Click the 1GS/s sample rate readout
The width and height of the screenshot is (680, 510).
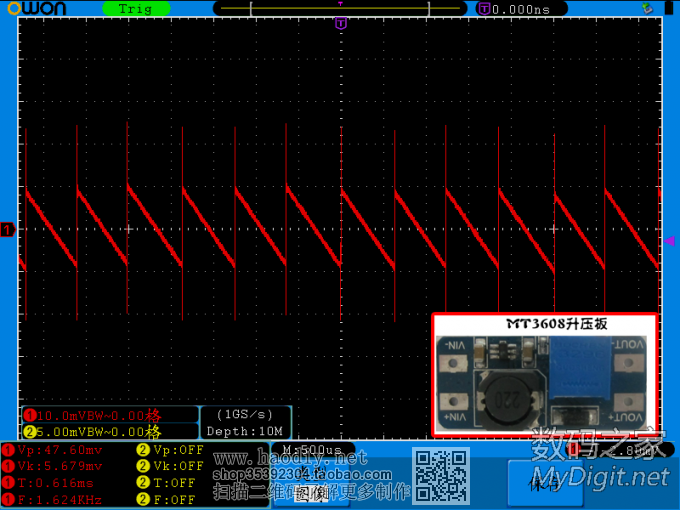point(244,413)
